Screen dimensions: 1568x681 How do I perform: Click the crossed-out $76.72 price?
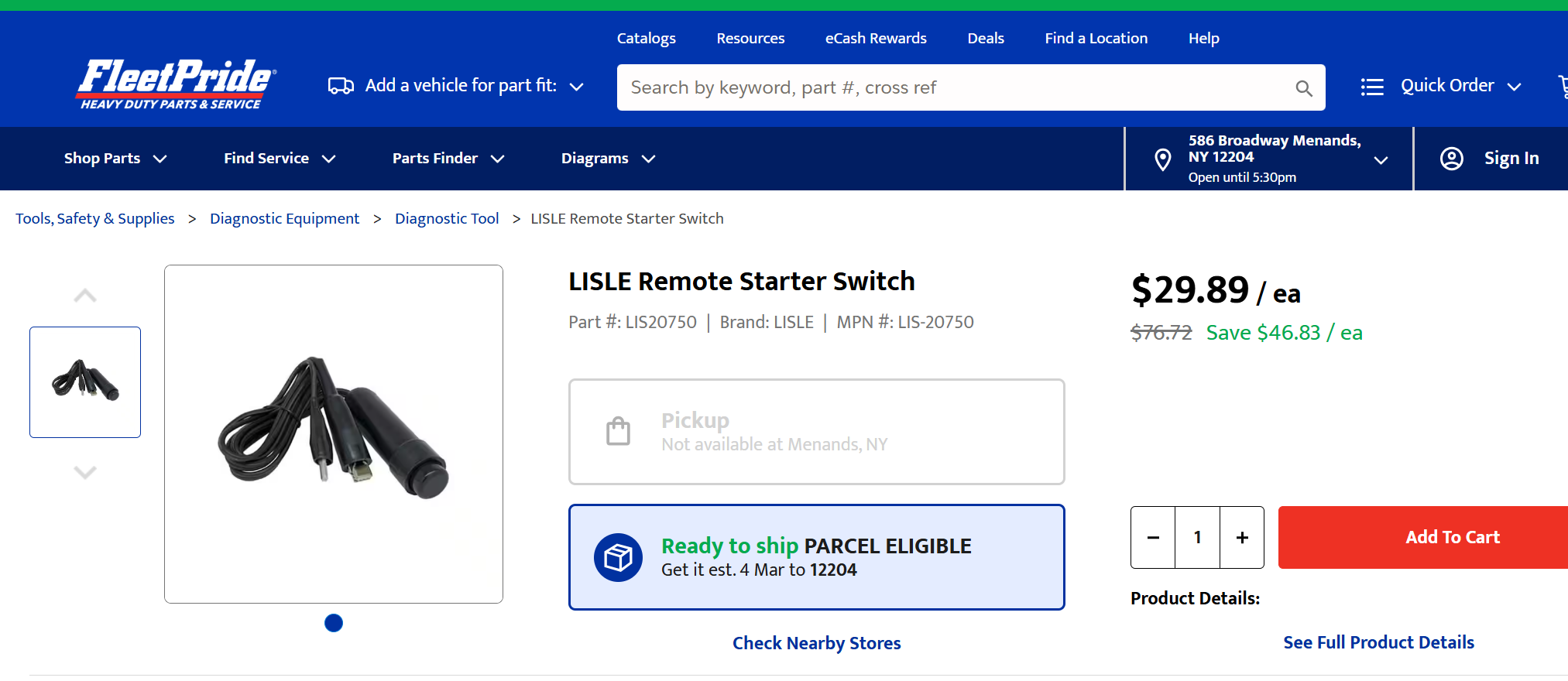pos(1161,333)
